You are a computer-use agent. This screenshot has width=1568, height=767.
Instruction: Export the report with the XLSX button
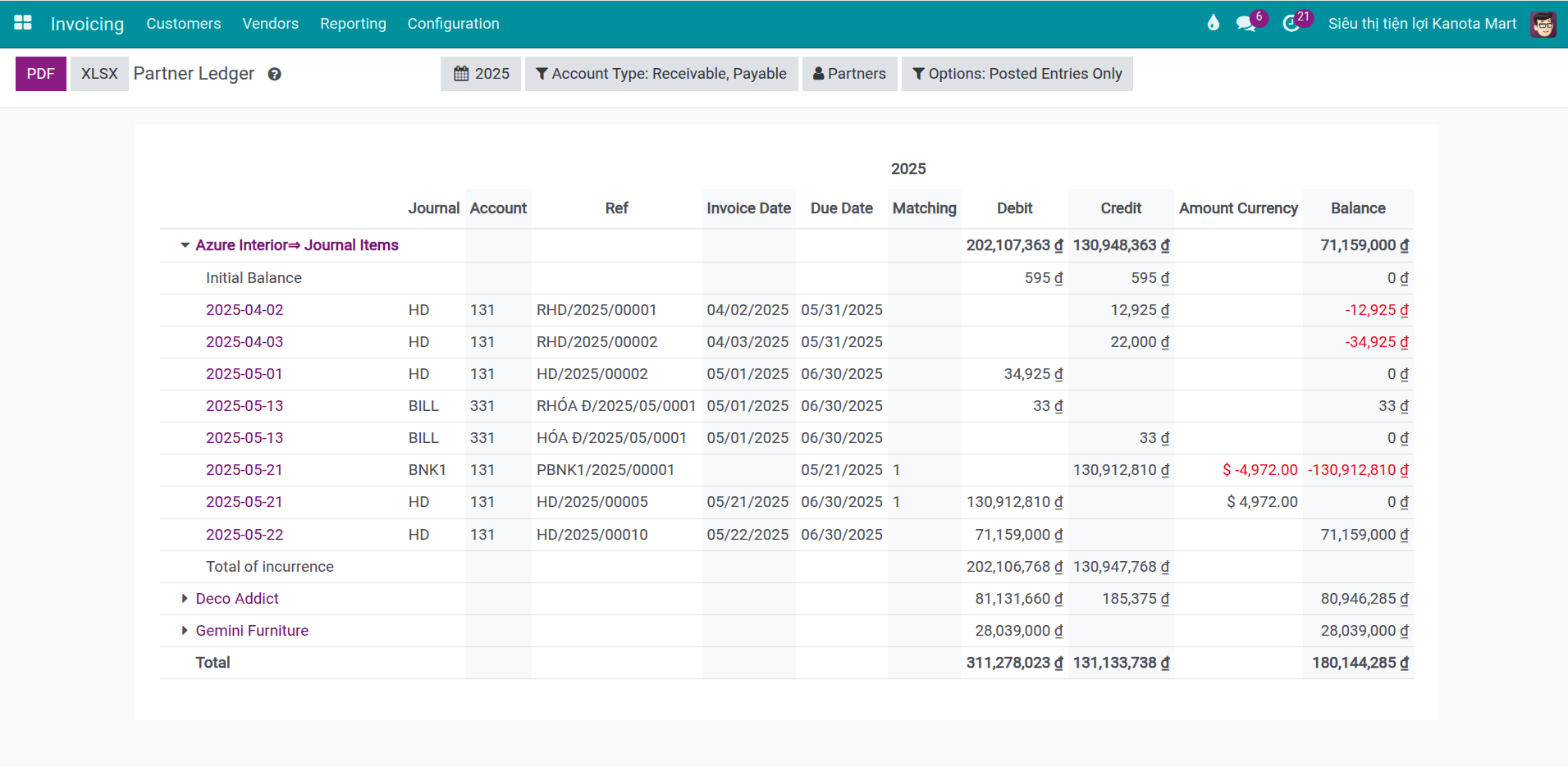[99, 74]
